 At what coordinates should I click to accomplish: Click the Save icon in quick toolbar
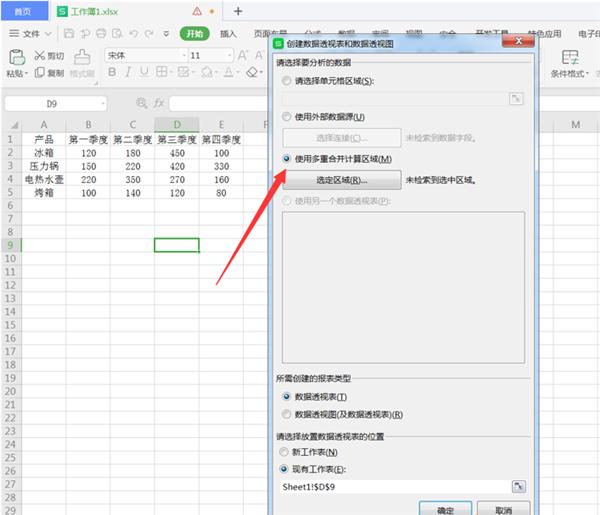point(69,33)
